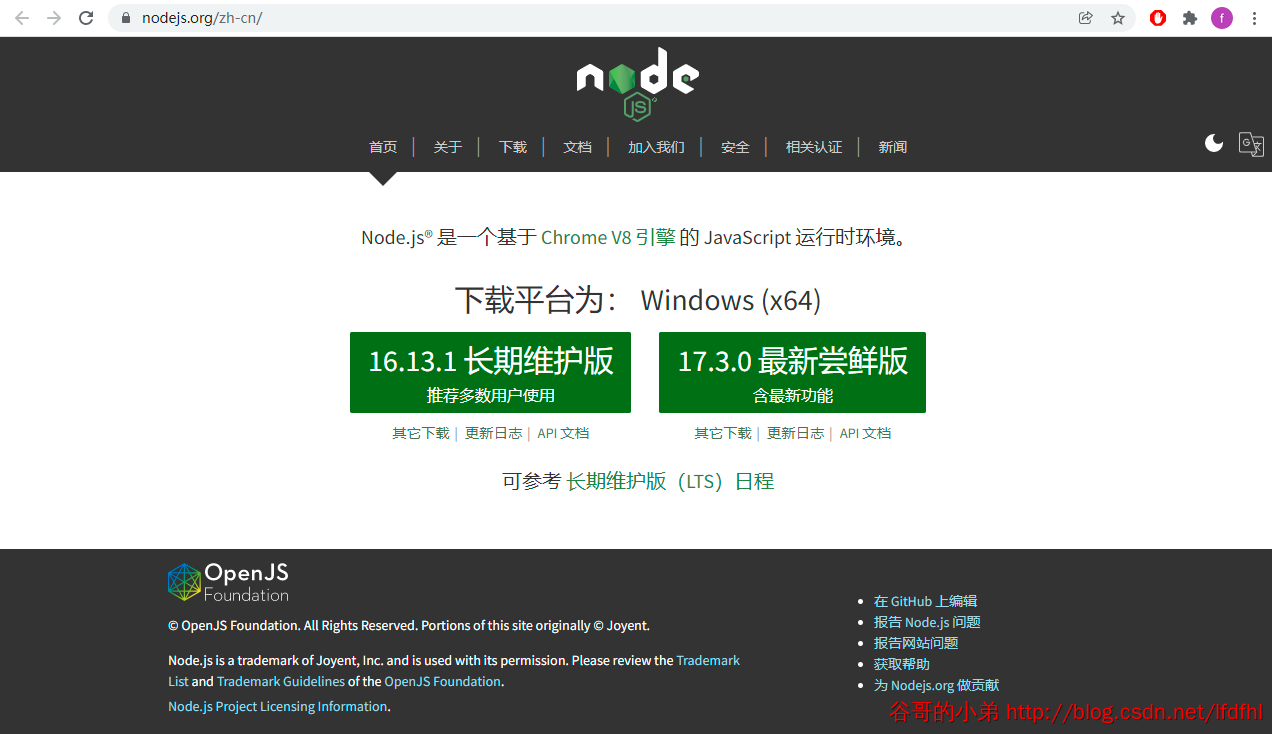Screen dimensions: 1272x734
Task: Download the 16.13.1 长期维护版 build
Action: click(490, 372)
